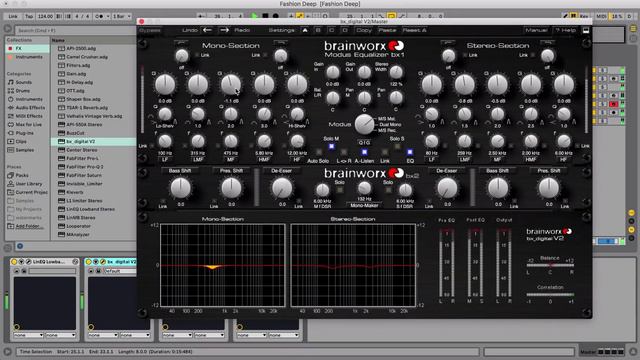Click the Tap tempo button

point(29,16)
